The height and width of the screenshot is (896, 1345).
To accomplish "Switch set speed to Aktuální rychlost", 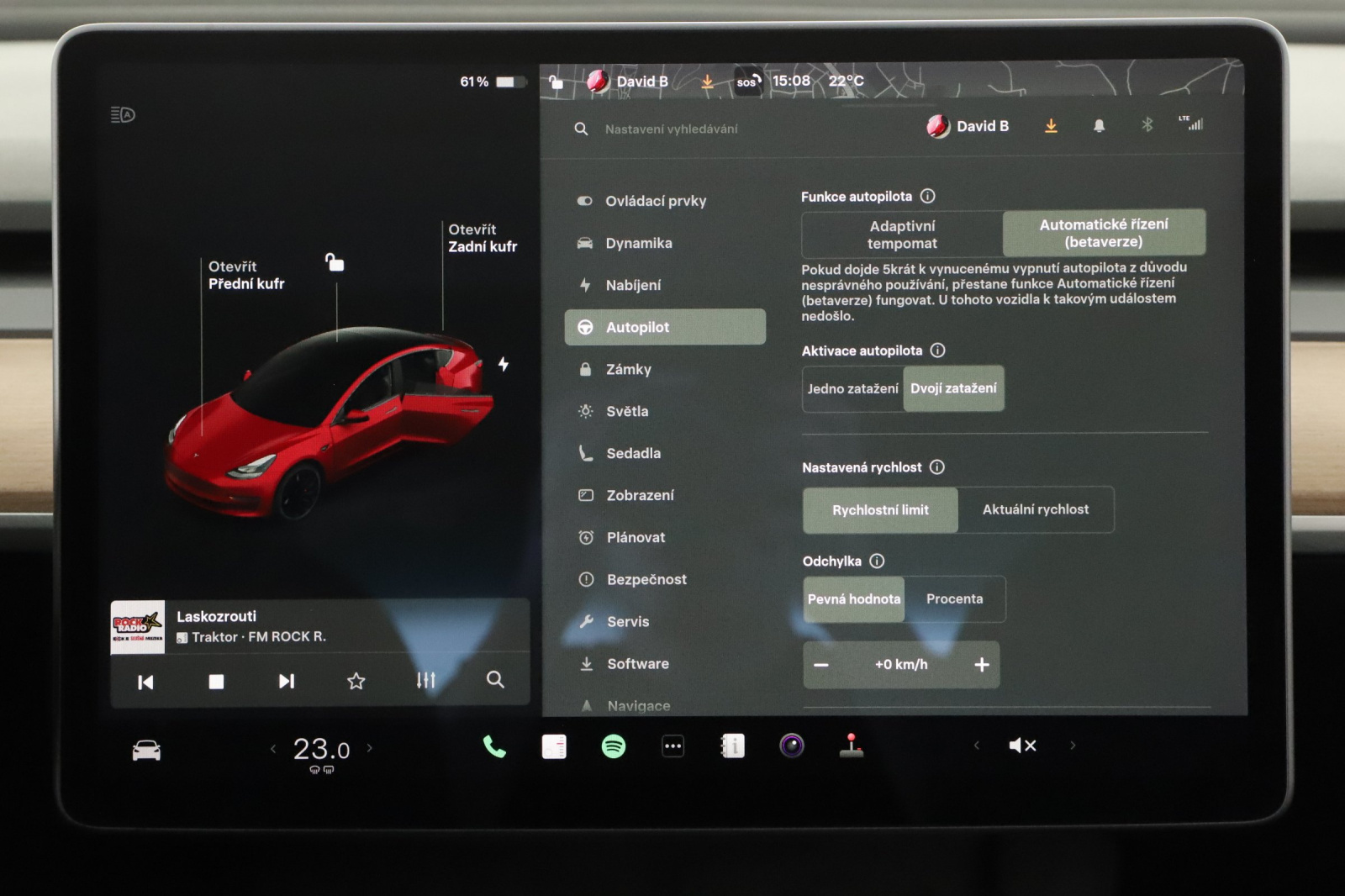I will [x=1036, y=509].
